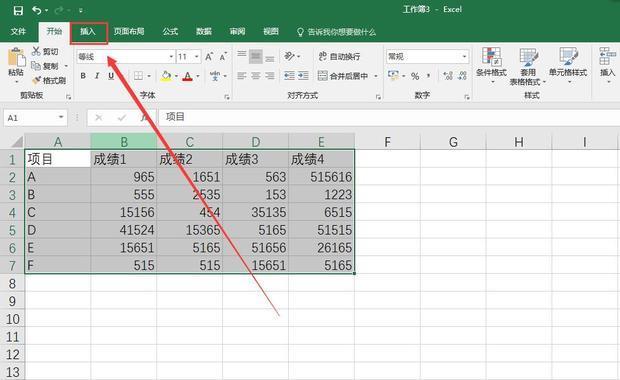Screen dimensions: 620x380
Task: Open Conditional Formatting (条件格式)
Action: (x=491, y=65)
